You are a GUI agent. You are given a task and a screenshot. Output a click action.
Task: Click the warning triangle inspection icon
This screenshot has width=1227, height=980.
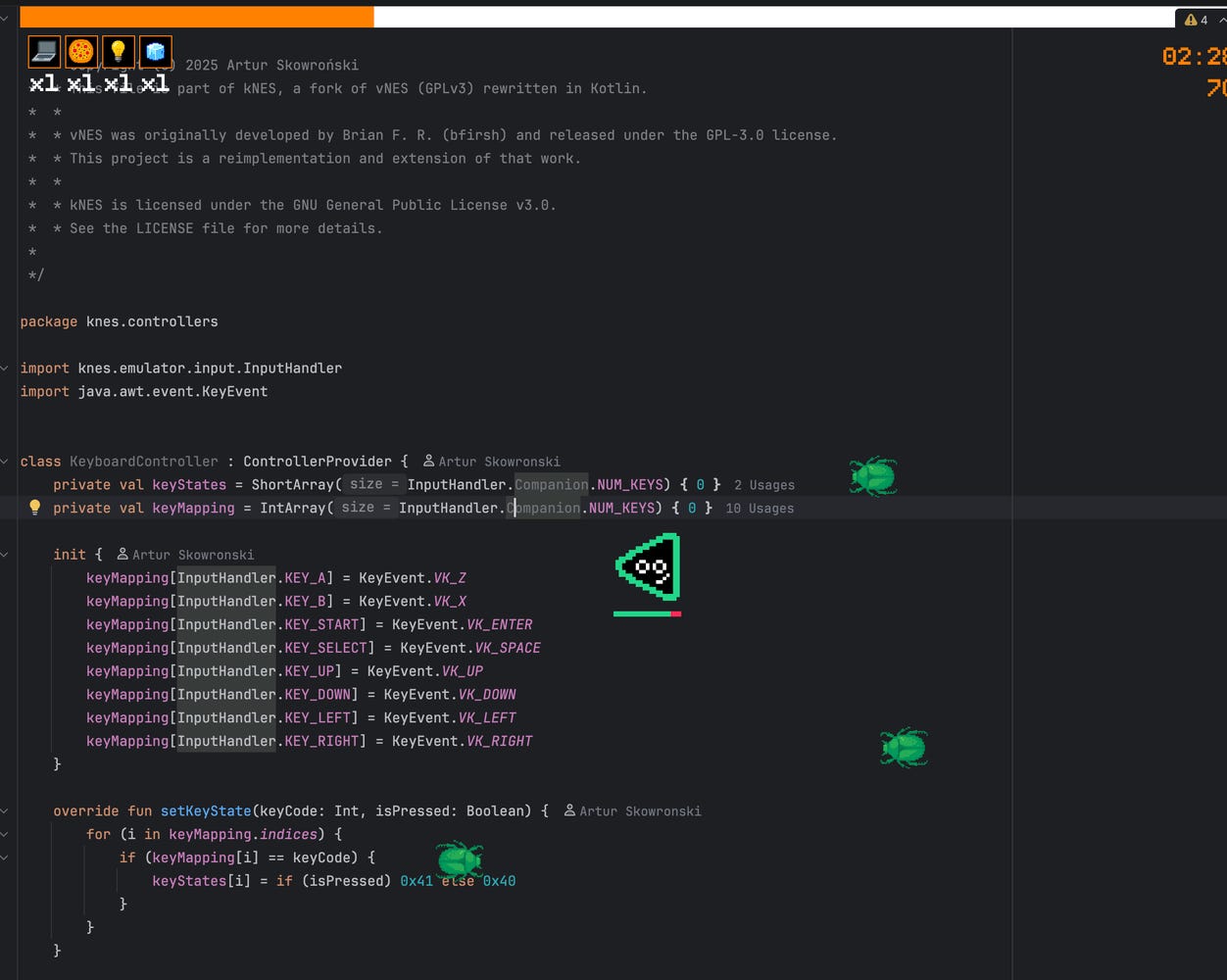pos(1190,20)
